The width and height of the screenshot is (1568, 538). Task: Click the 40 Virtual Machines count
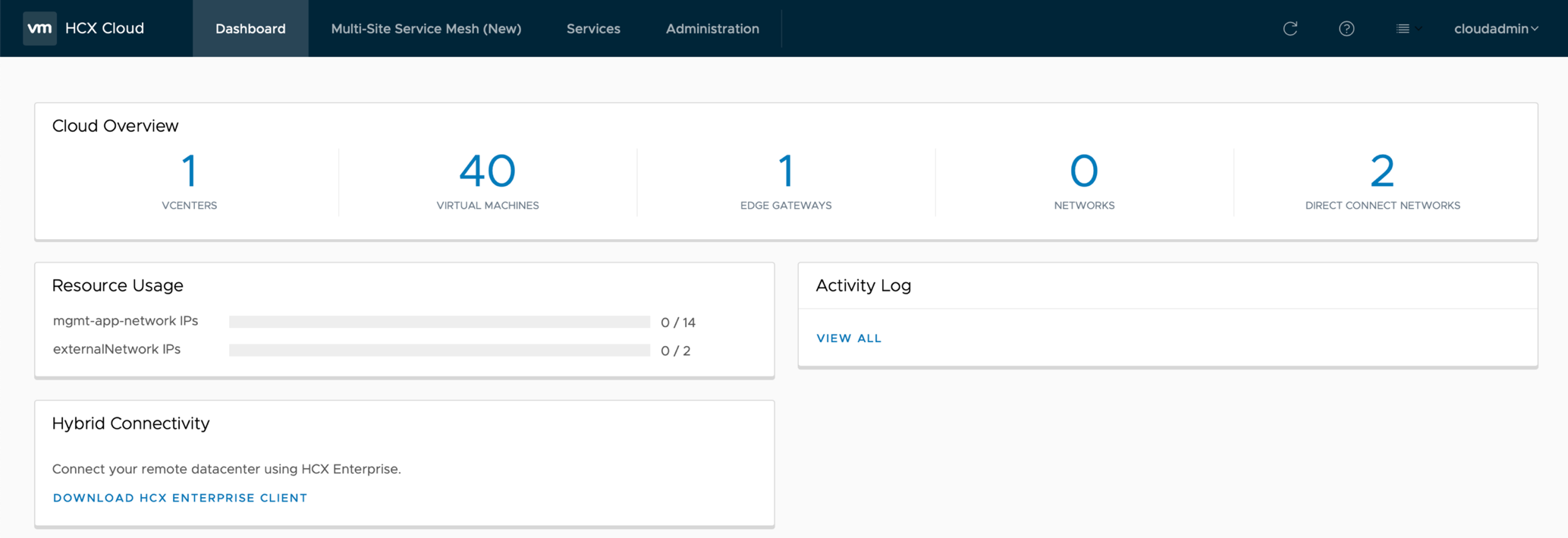487,171
